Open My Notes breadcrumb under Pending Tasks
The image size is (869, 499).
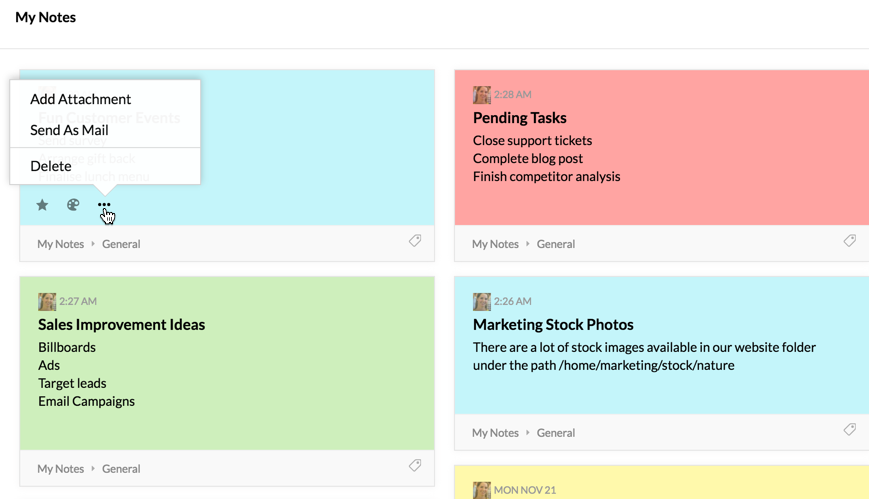click(x=495, y=244)
